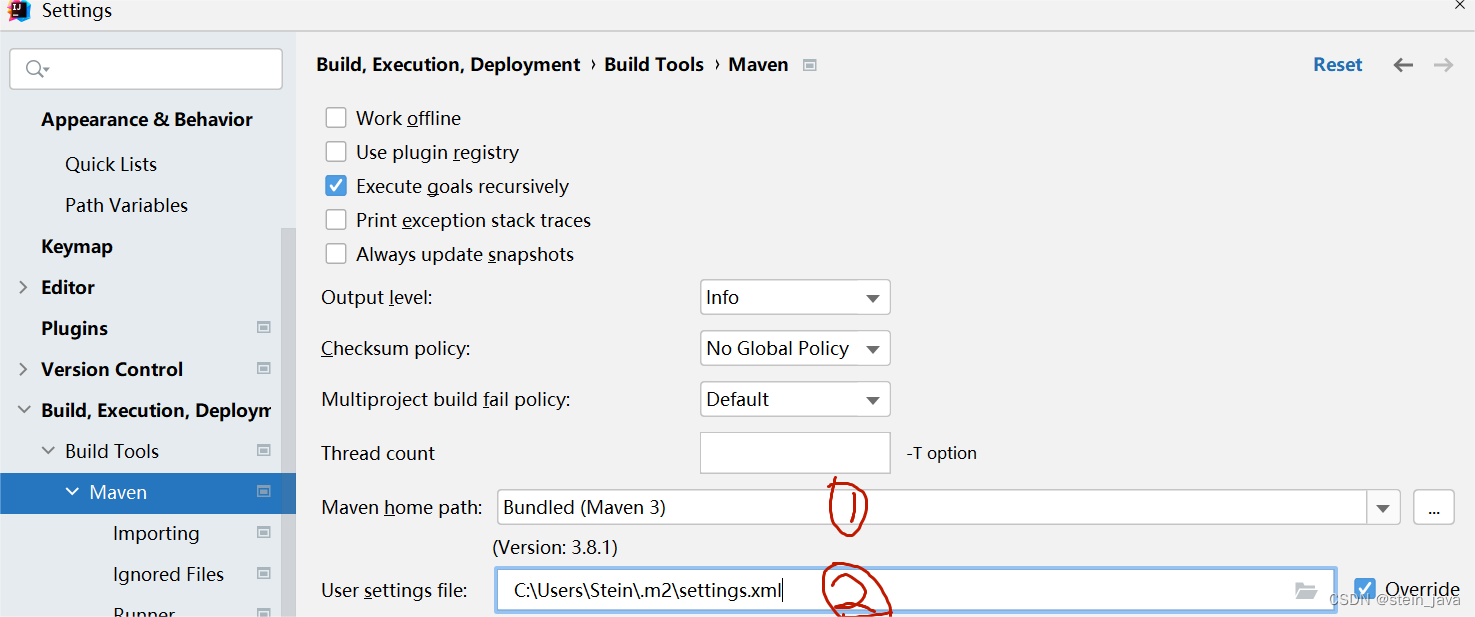The height and width of the screenshot is (617, 1475).
Task: Expand the Version Control tree node
Action: pyautogui.click(x=23, y=369)
